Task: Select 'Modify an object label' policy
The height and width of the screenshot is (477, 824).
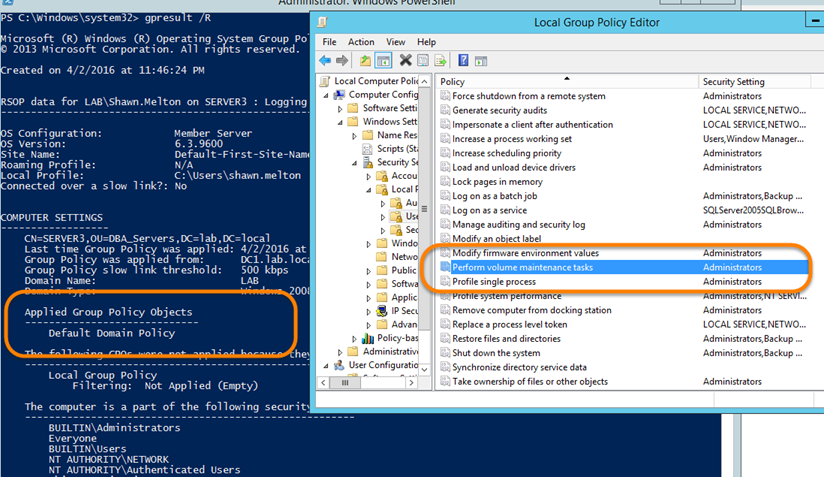Action: [x=623, y=238]
